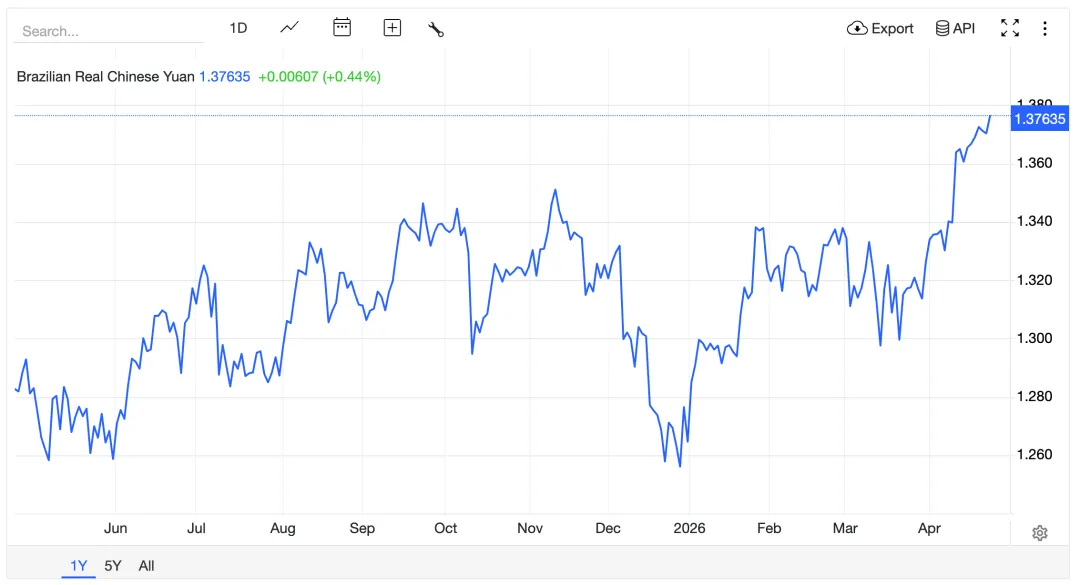Click the Brazilian Real Chinese Yuan title
Viewport: 1080px width, 585px height.
click(105, 76)
